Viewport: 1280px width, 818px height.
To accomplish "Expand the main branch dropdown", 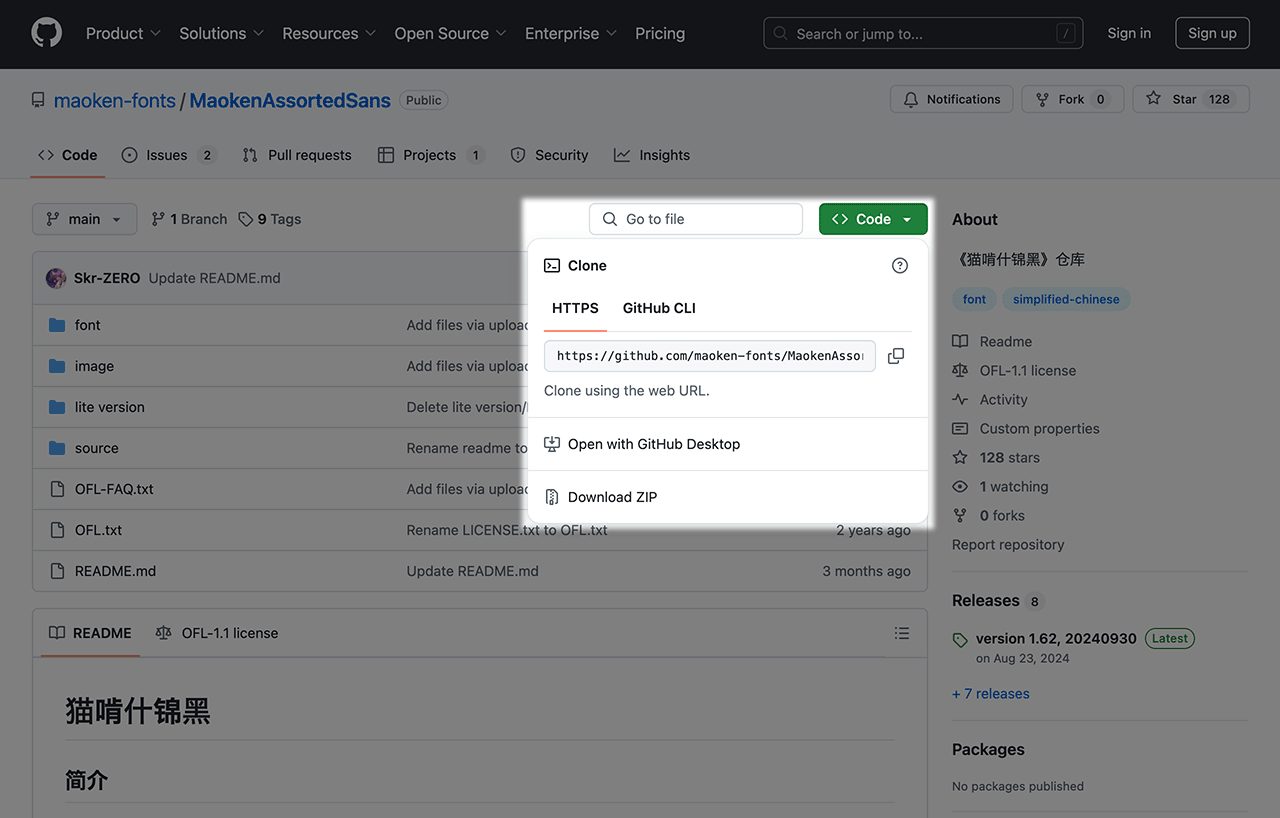I will coord(84,219).
